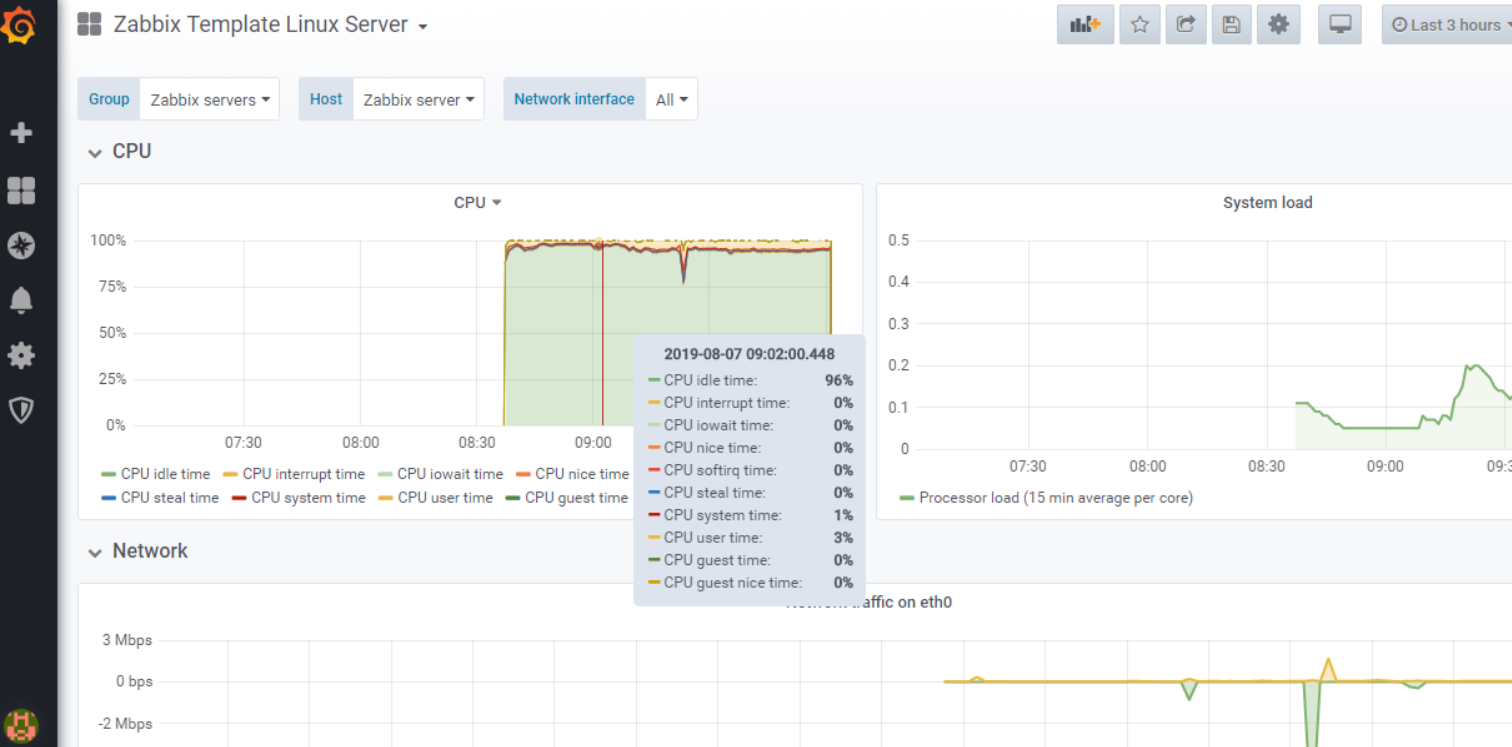Viewport: 1512px width, 747px height.
Task: Click the 0.5 label on System load axis
Action: coord(899,240)
